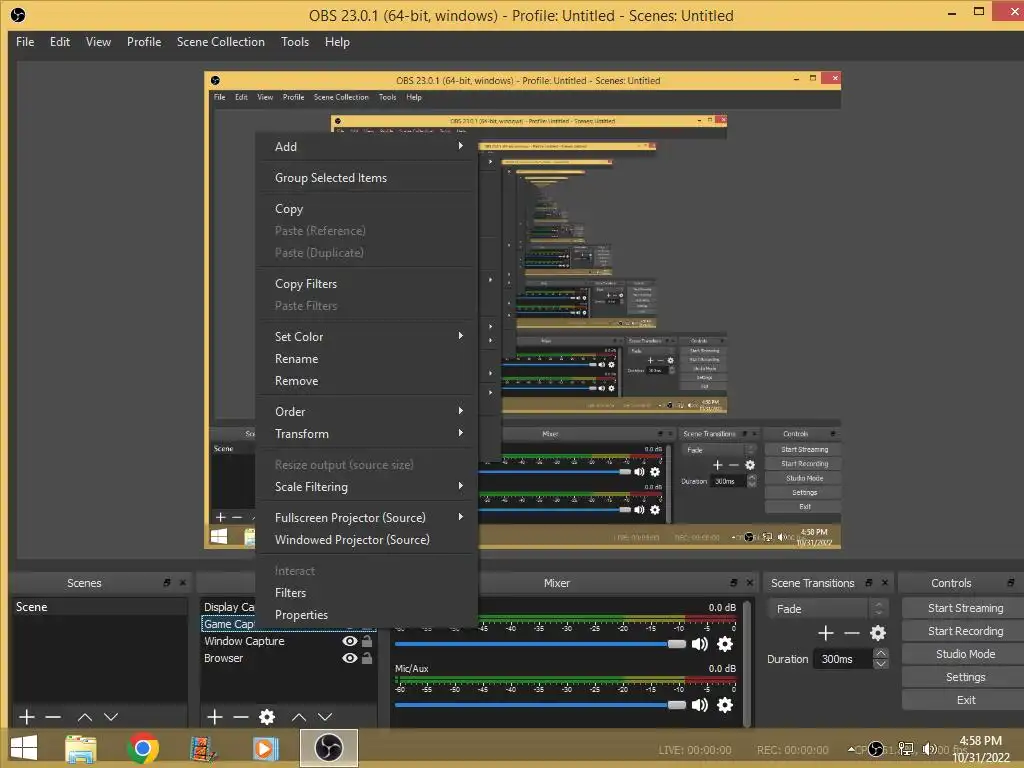The width and height of the screenshot is (1024, 768).
Task: Click the OBS icon in system tray
Action: tap(876, 749)
